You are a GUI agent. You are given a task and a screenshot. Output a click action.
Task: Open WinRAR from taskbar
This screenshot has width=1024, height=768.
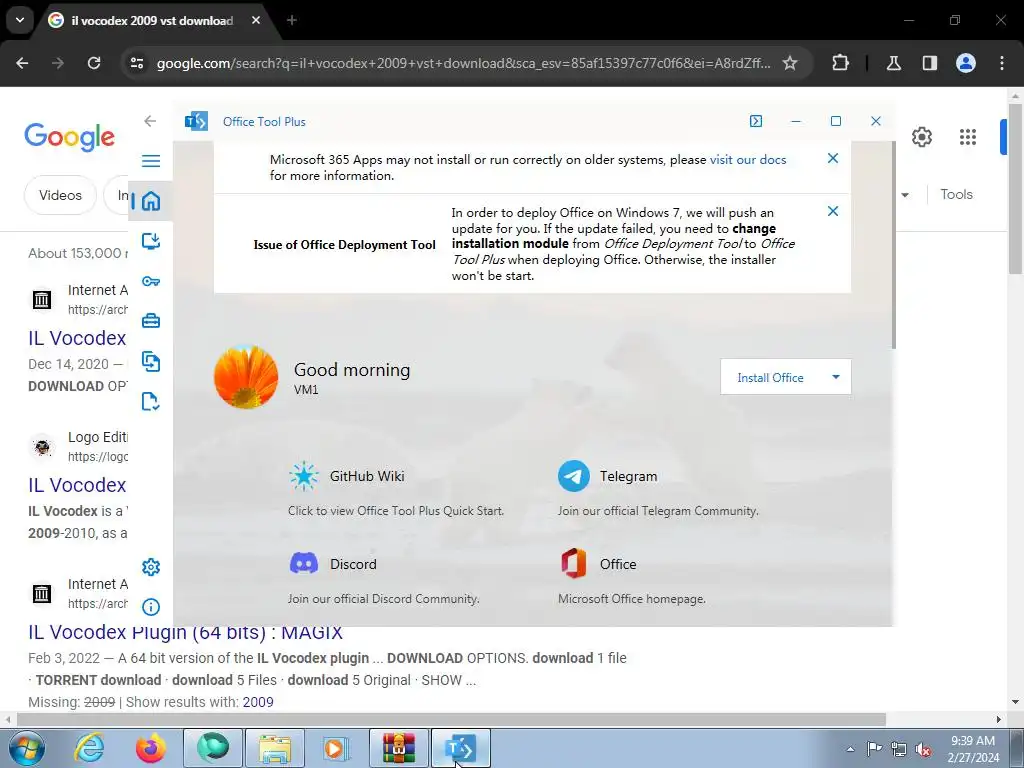(399, 748)
